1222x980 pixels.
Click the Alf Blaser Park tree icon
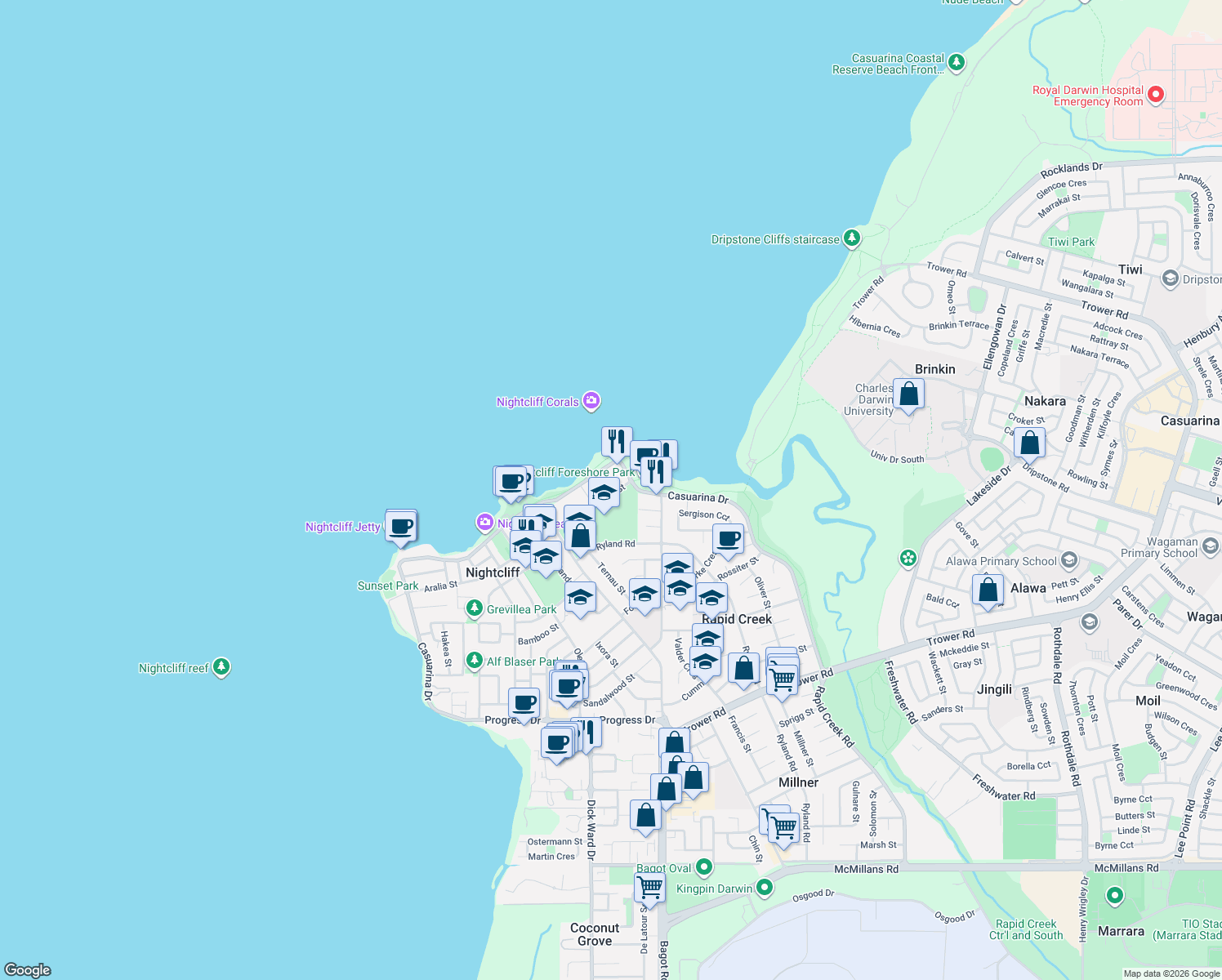[x=475, y=661]
